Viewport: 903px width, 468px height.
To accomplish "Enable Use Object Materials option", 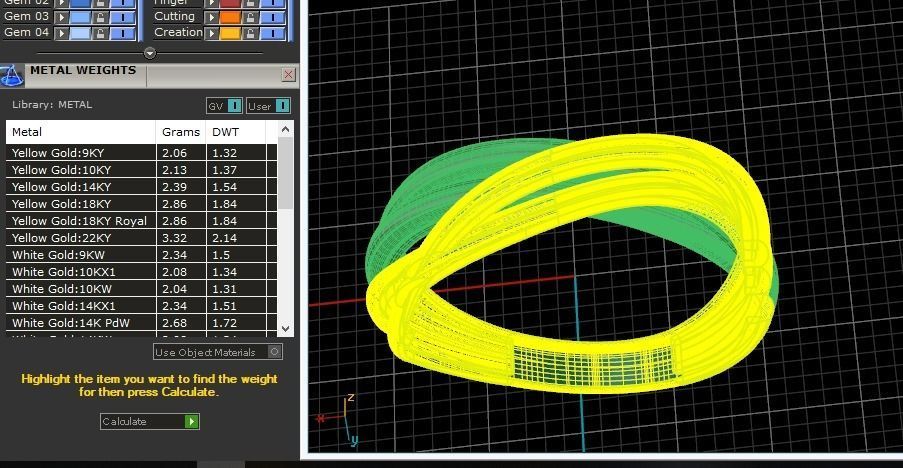I will tap(218, 352).
